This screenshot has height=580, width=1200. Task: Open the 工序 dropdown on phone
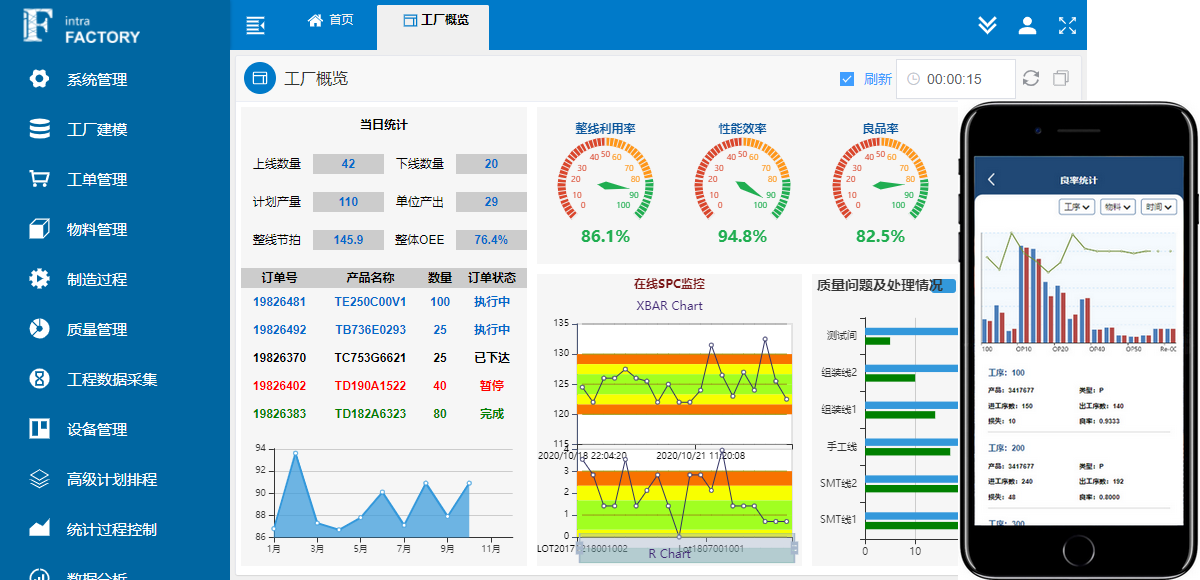1076,207
